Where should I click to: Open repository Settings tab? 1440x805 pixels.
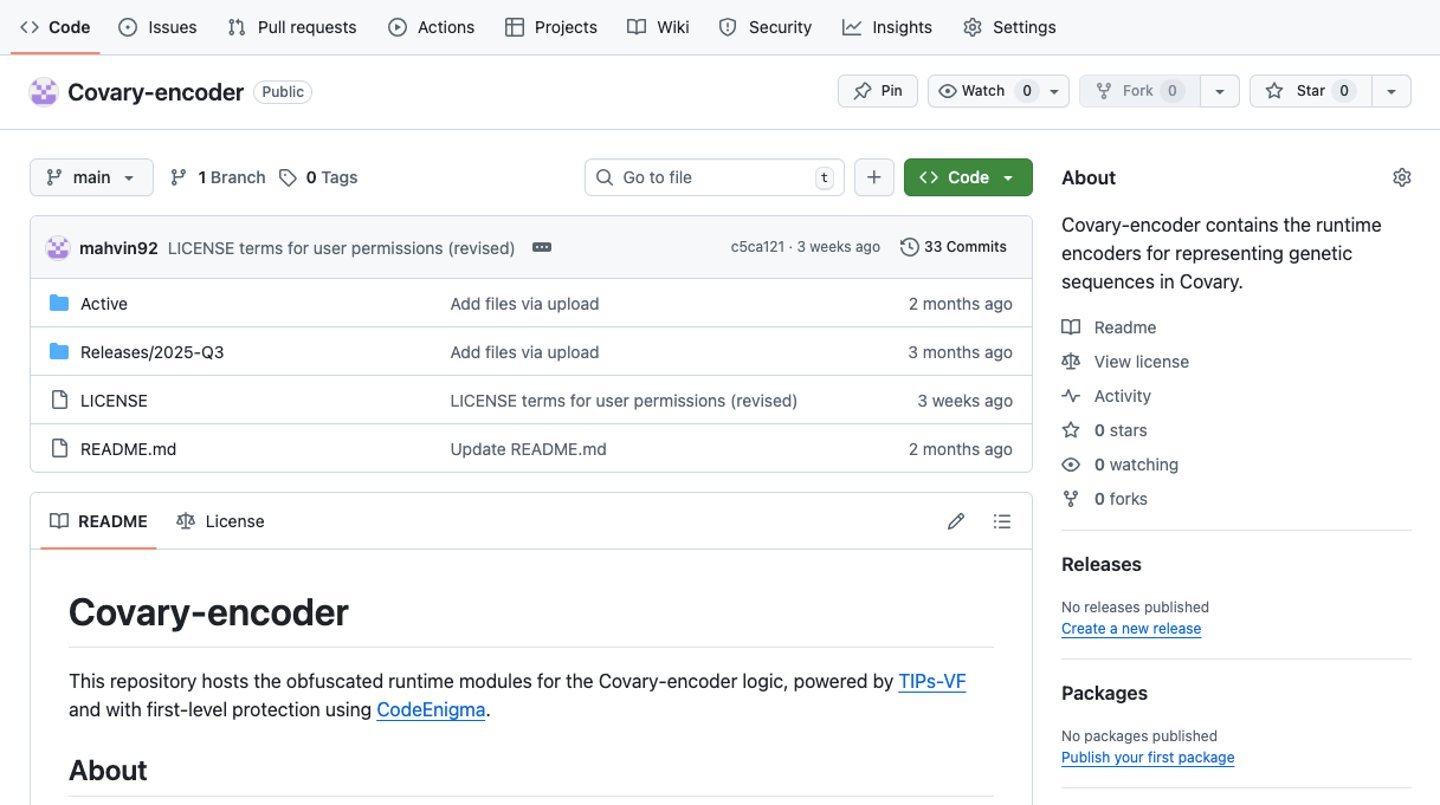[1009, 27]
